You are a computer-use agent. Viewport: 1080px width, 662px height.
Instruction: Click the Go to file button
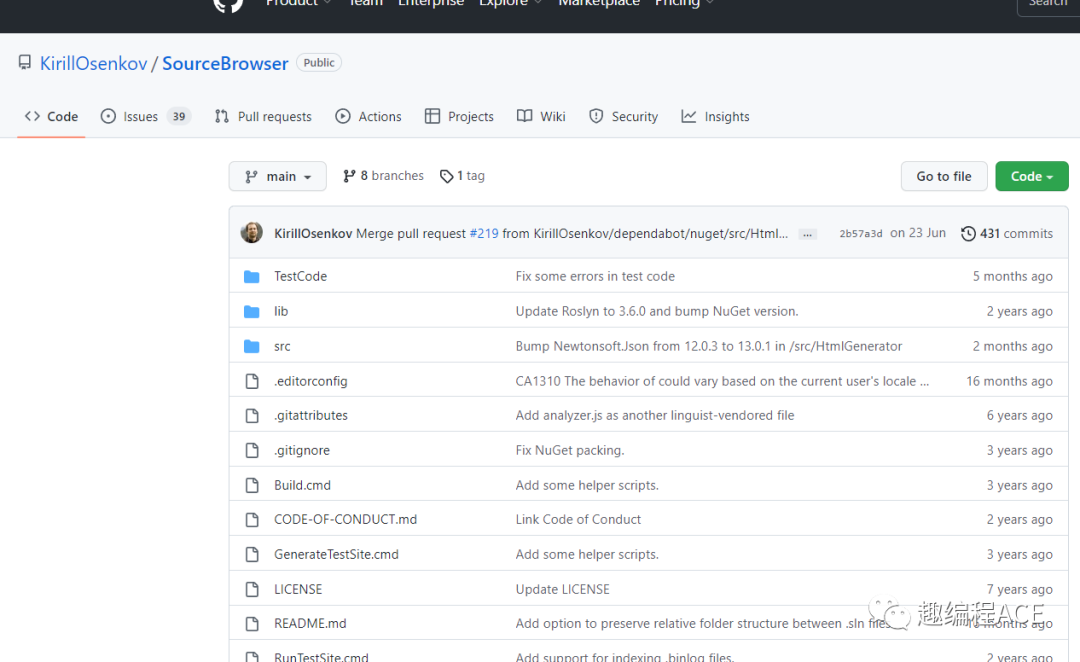pos(944,176)
